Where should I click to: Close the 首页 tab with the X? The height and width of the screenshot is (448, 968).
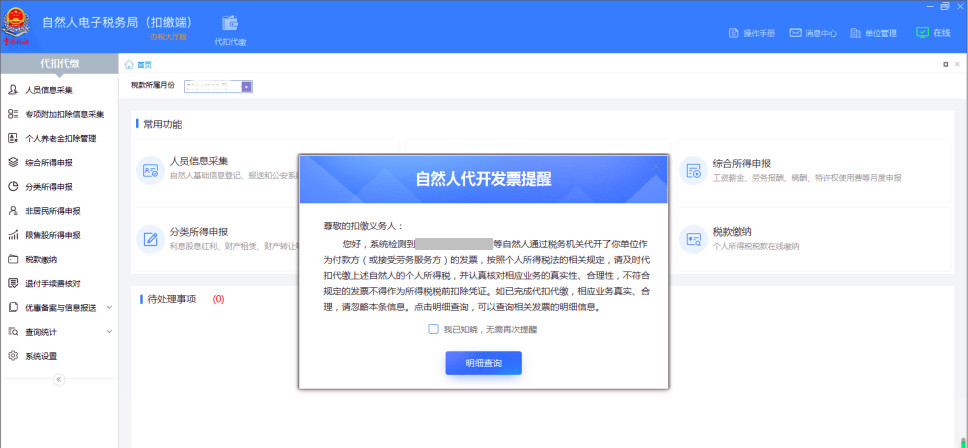point(957,64)
